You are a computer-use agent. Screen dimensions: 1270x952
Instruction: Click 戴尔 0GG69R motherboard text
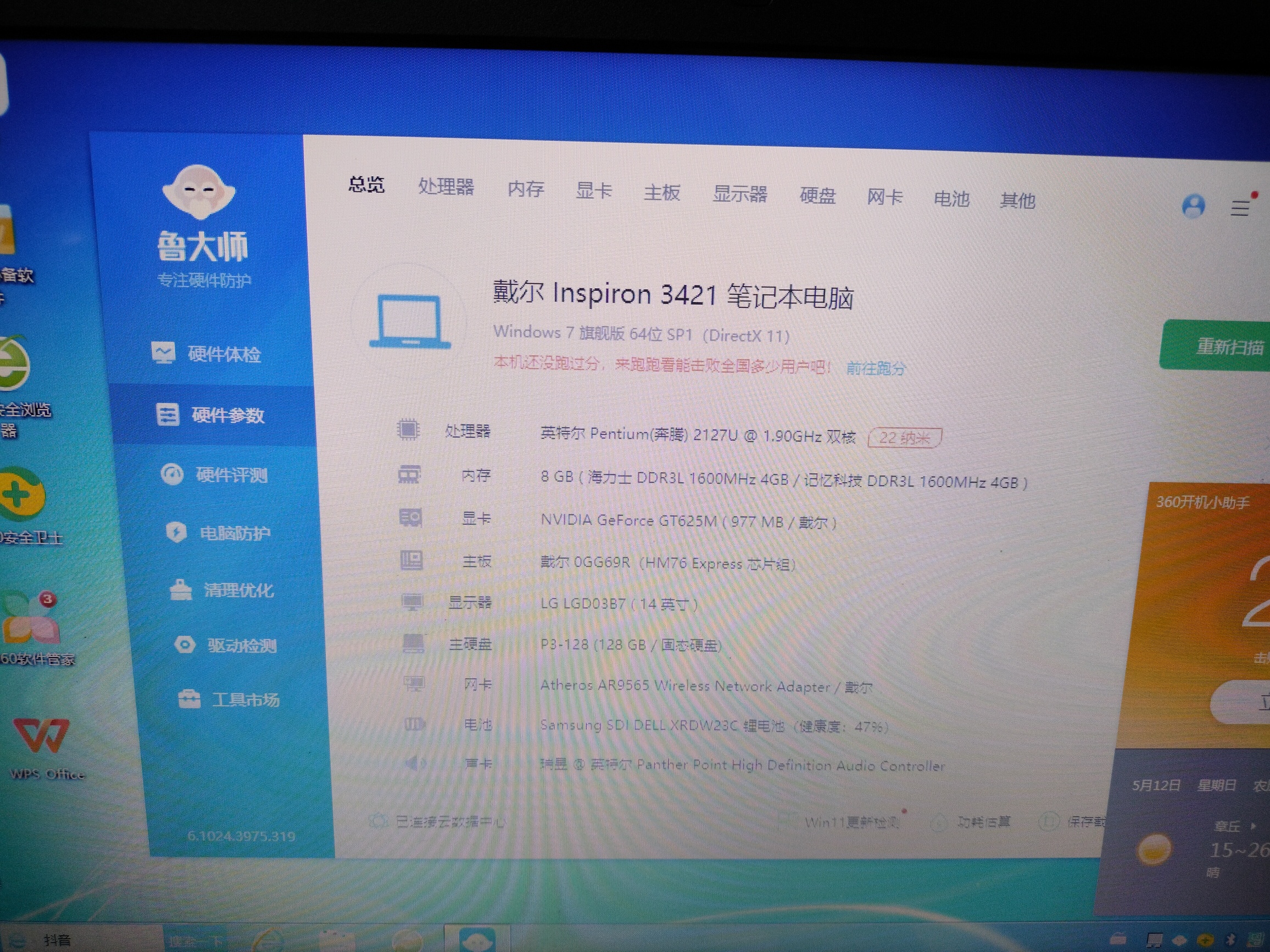click(x=668, y=563)
